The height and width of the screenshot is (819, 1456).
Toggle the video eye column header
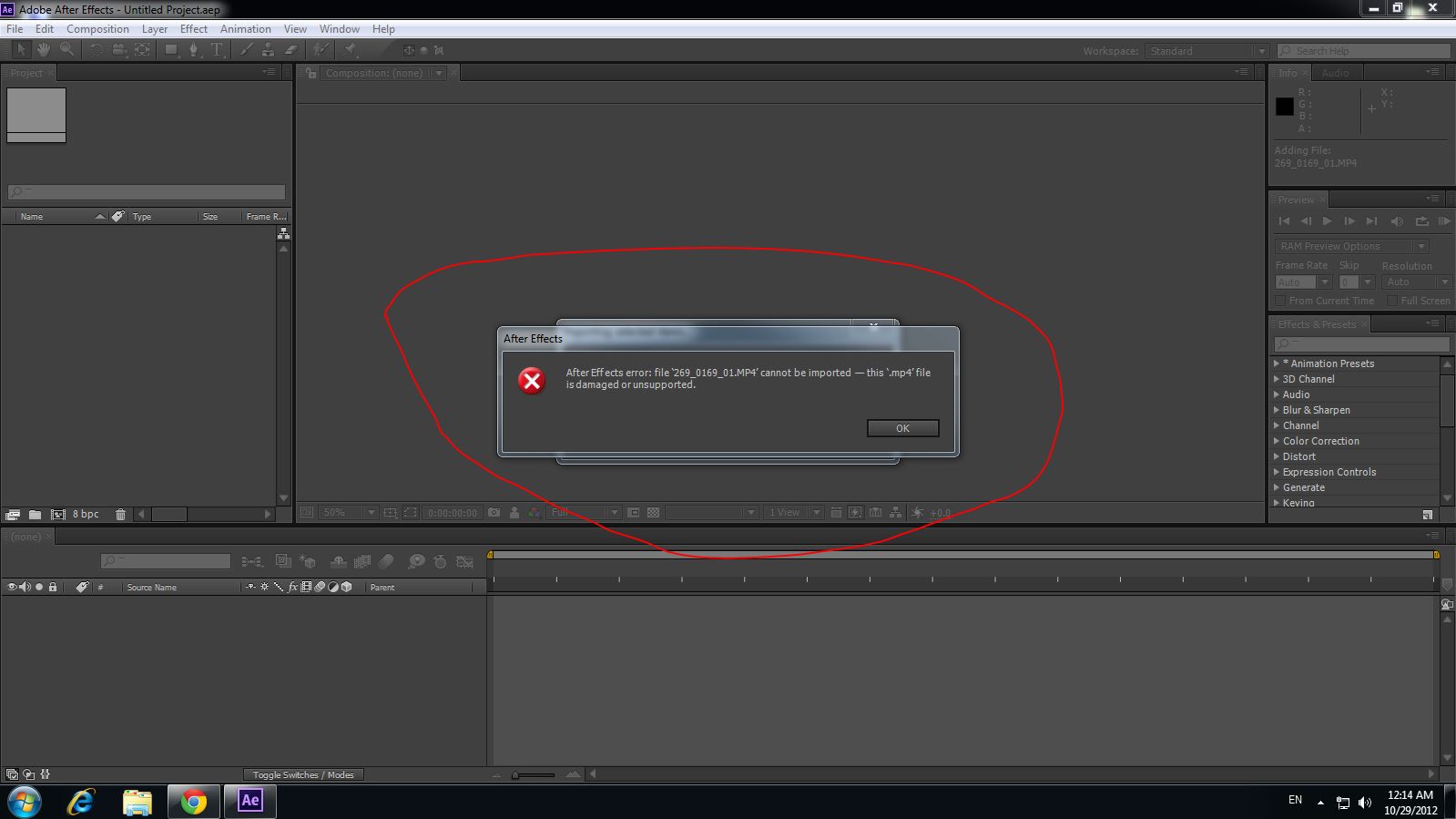pos(12,588)
